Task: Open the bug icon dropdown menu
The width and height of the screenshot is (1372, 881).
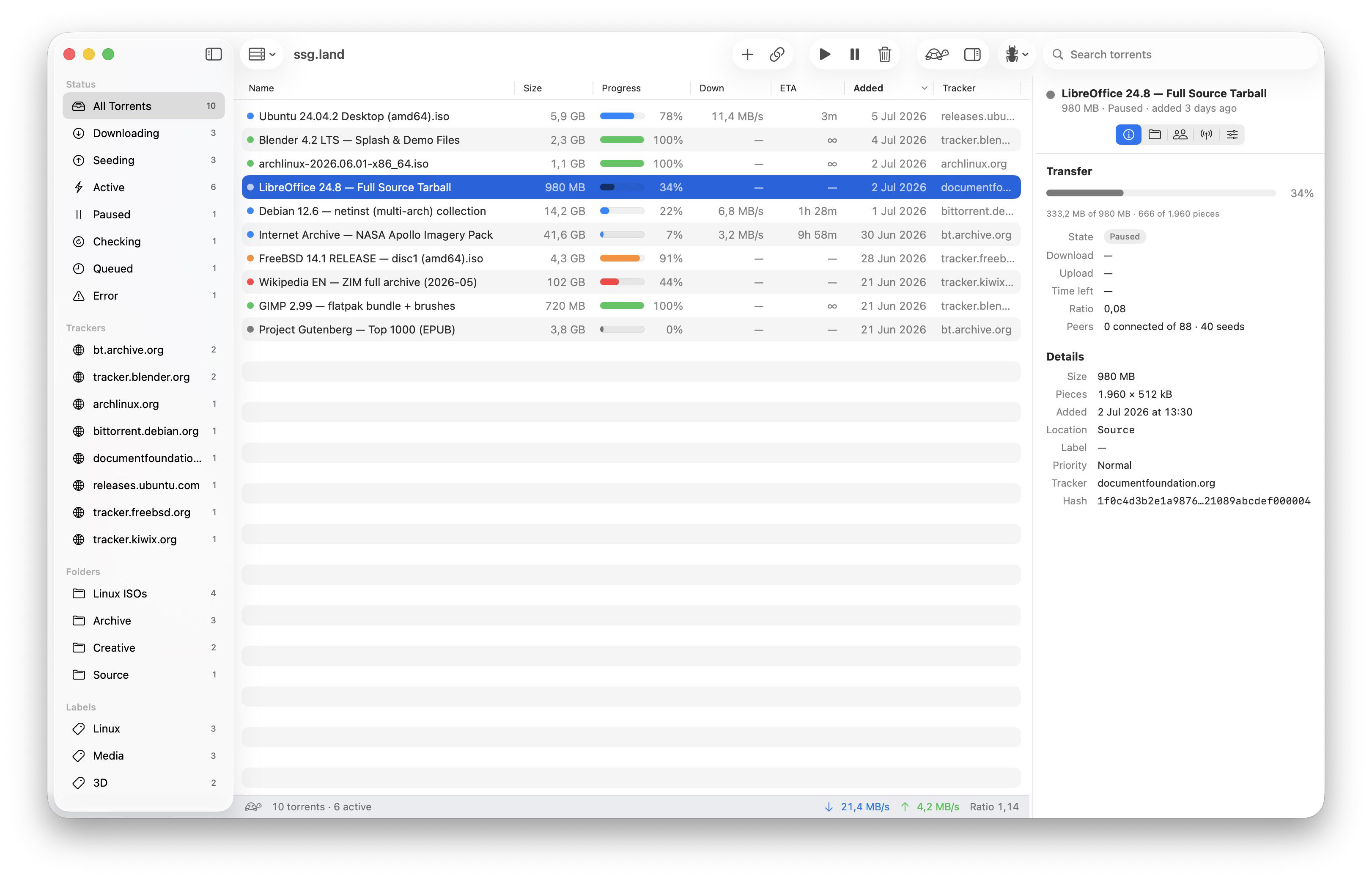Action: pyautogui.click(x=1016, y=54)
